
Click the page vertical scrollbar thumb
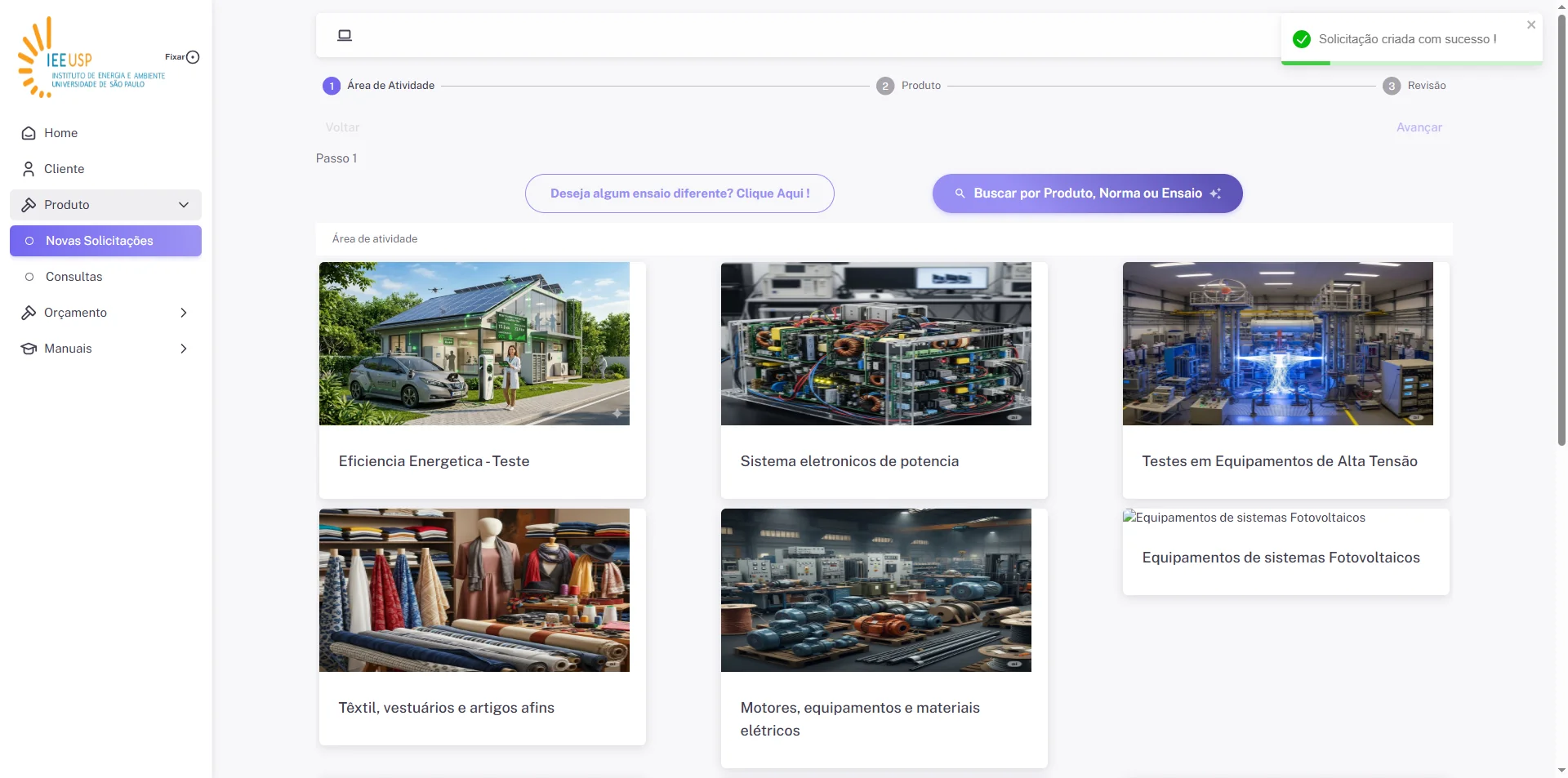[x=1561, y=229]
